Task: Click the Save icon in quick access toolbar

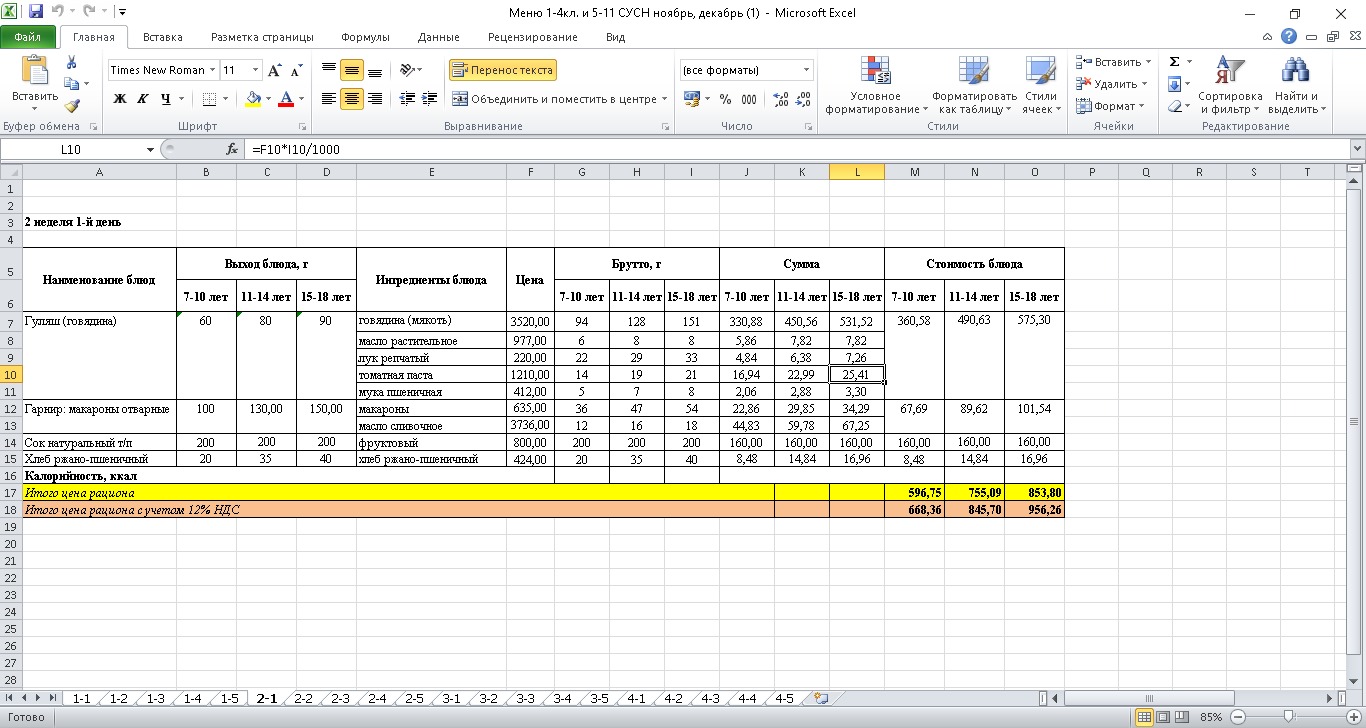Action: click(x=36, y=13)
